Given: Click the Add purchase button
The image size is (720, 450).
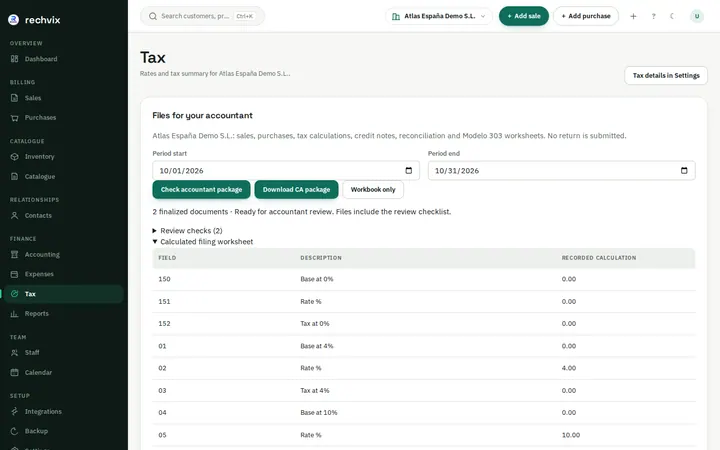Looking at the screenshot, I should pos(586,16).
